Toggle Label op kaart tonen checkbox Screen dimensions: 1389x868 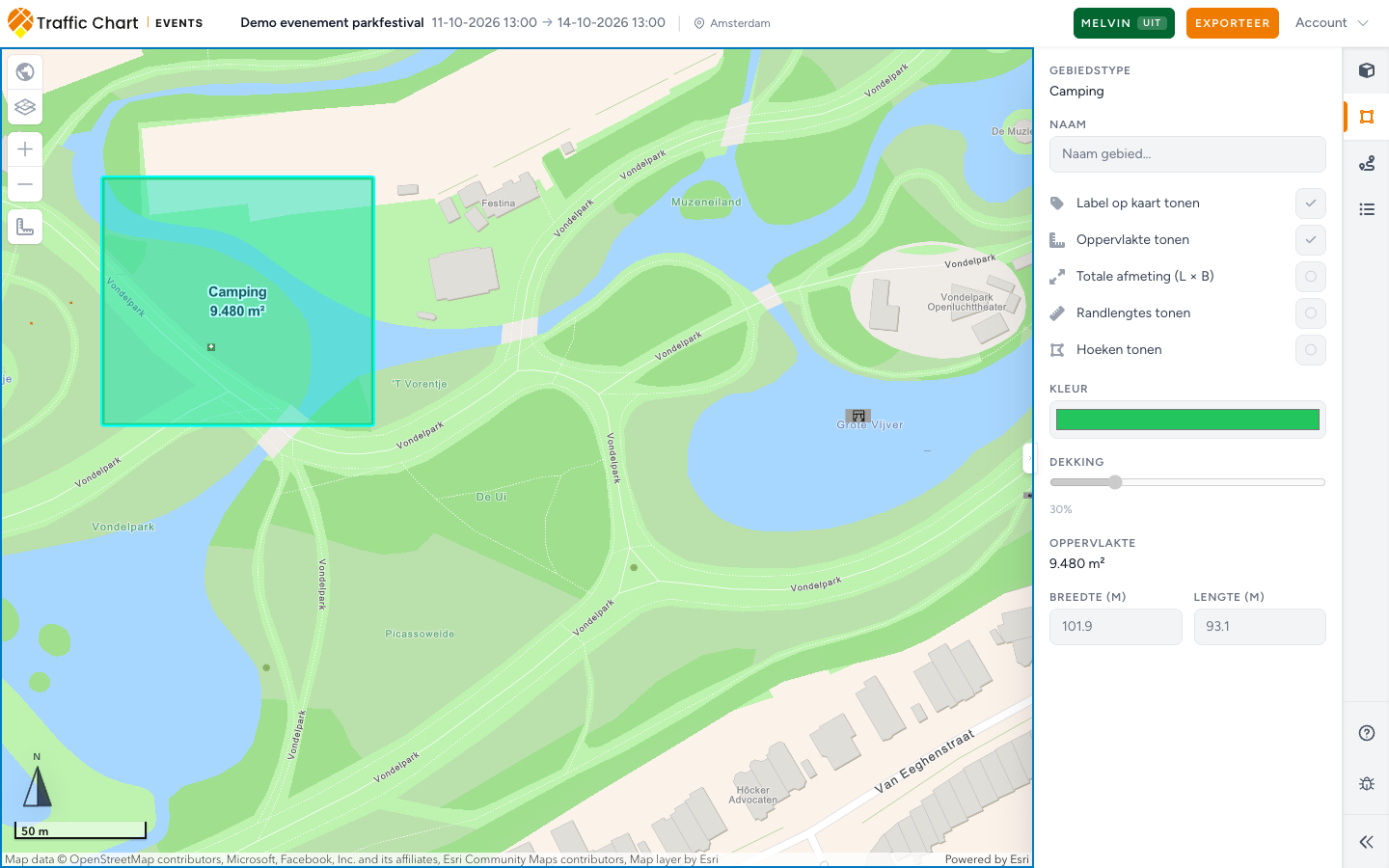(x=1310, y=203)
